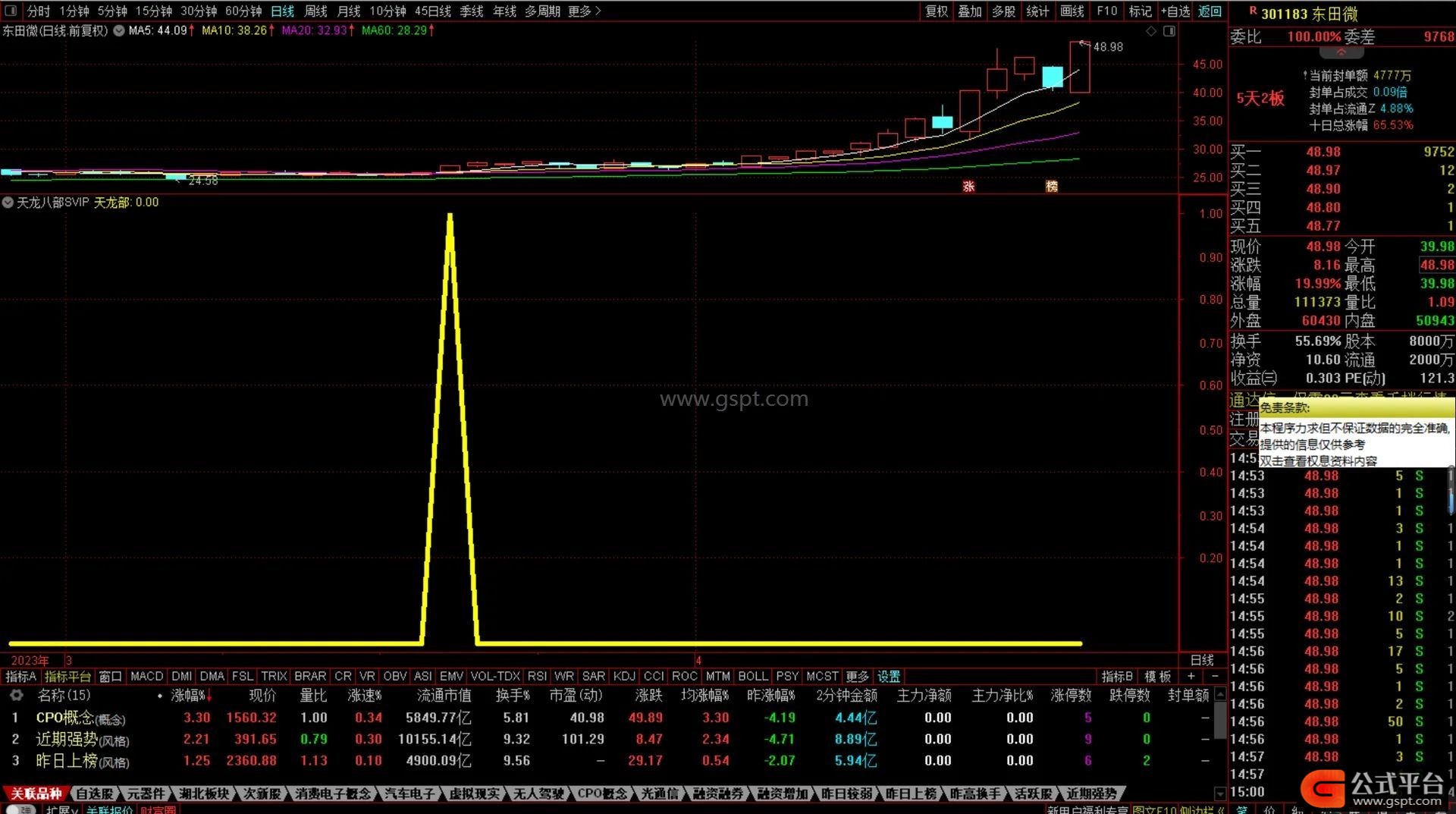The image size is (1456, 814).
Task: Sort by the 换手% column header
Action: pos(513,695)
